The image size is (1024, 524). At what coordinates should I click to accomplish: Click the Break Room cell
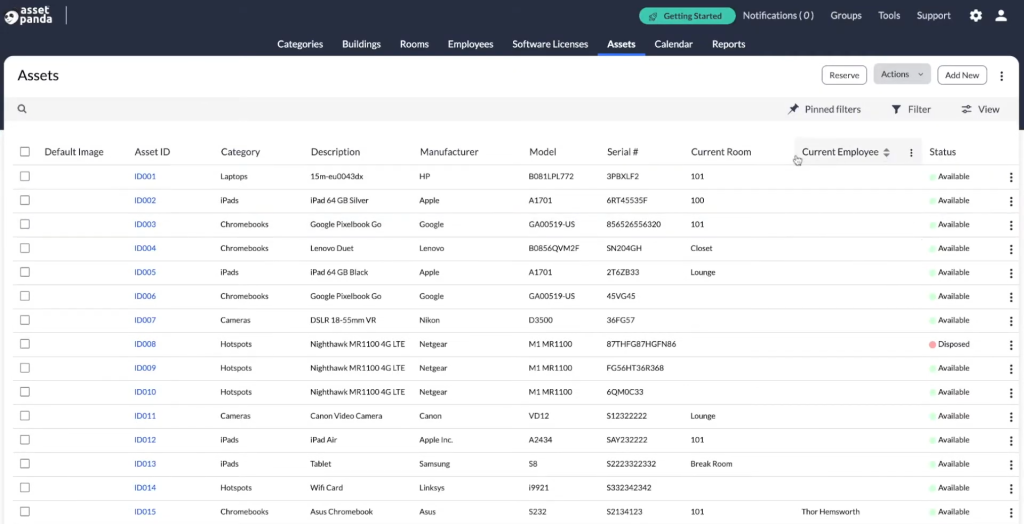(x=711, y=464)
